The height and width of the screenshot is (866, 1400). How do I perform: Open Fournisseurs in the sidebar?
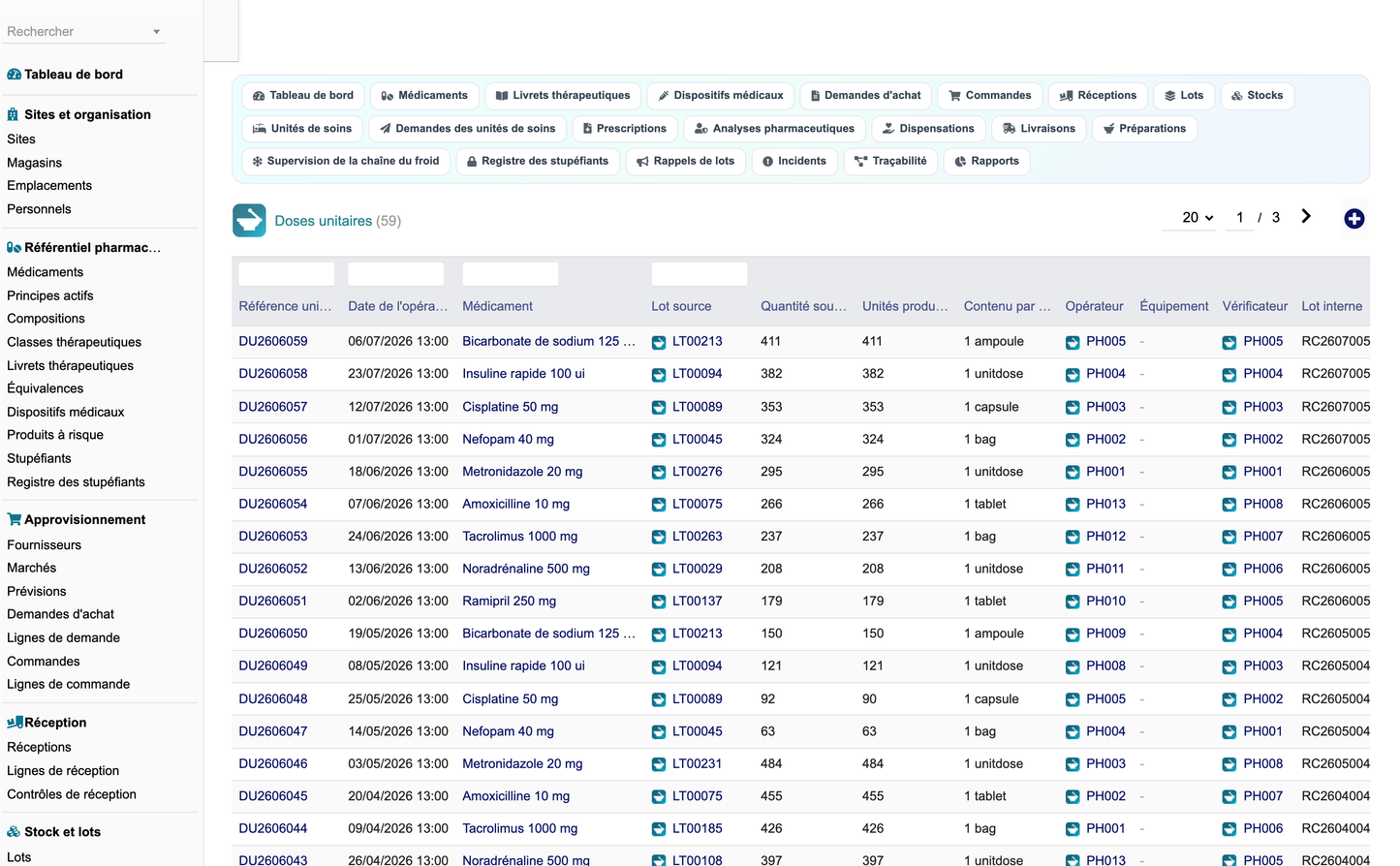pyautogui.click(x=45, y=545)
